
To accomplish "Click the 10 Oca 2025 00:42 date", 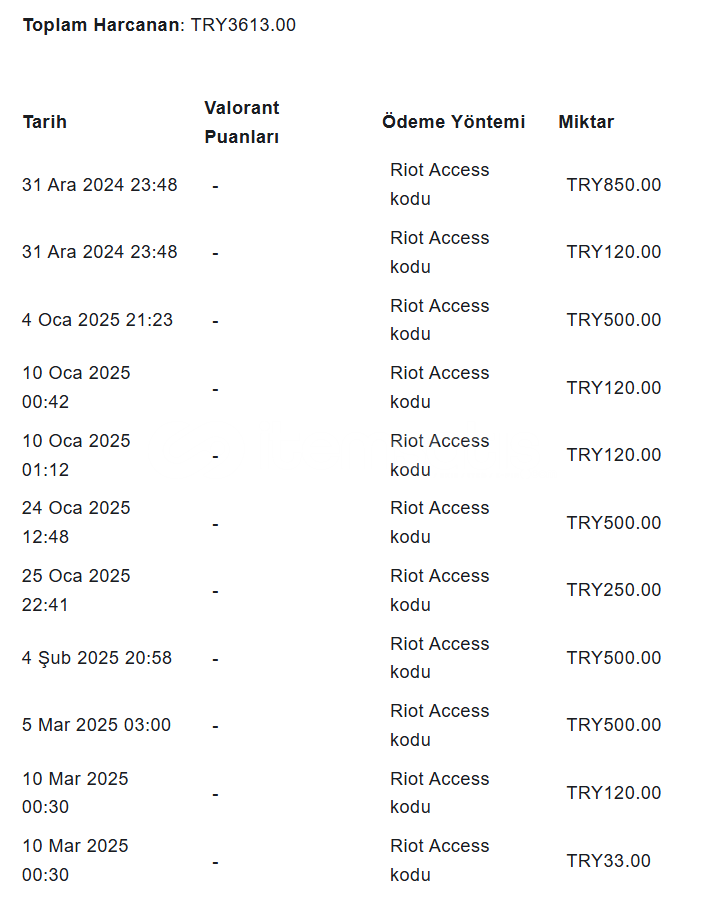I will (76, 387).
